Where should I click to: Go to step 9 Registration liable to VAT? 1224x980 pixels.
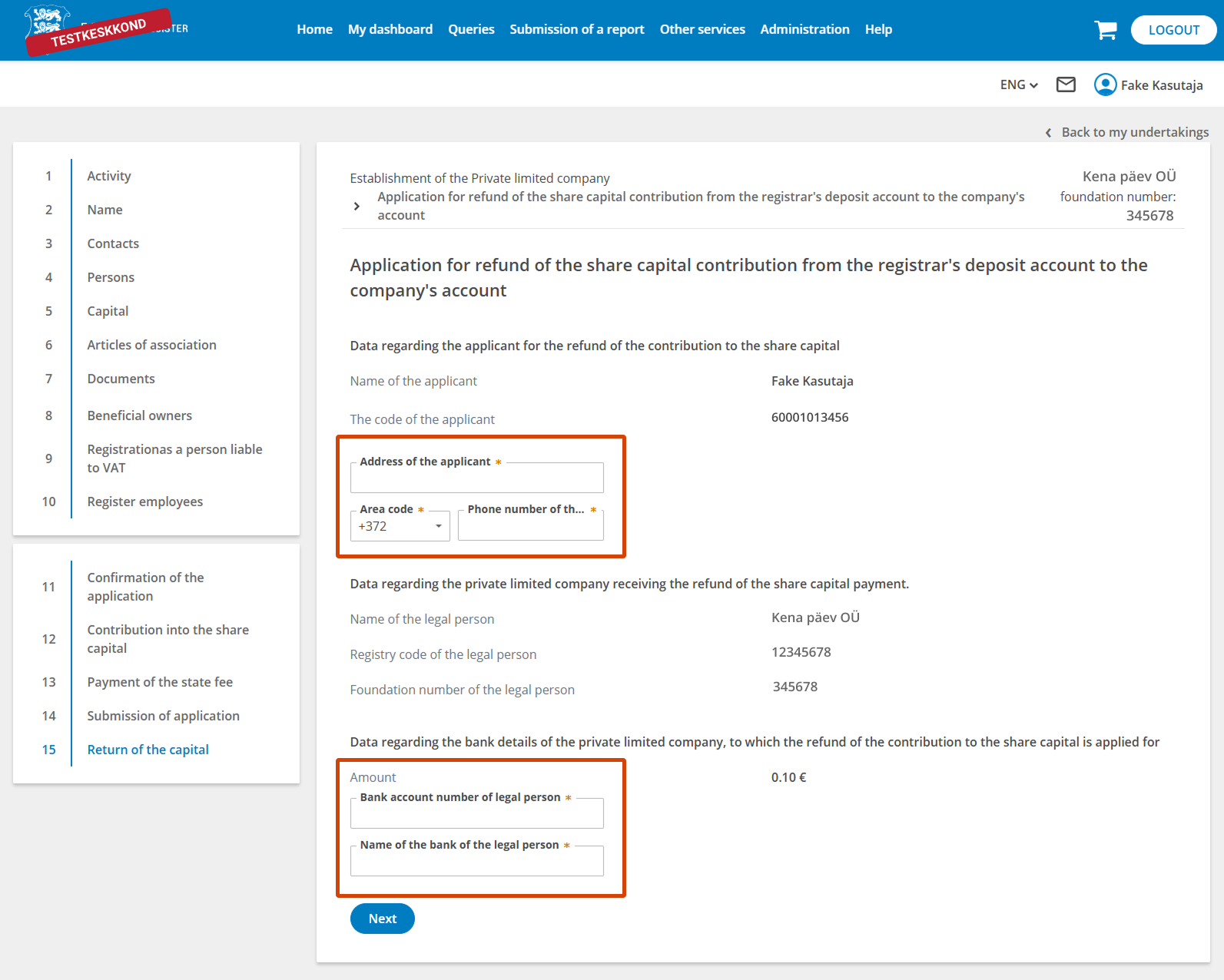(174, 459)
